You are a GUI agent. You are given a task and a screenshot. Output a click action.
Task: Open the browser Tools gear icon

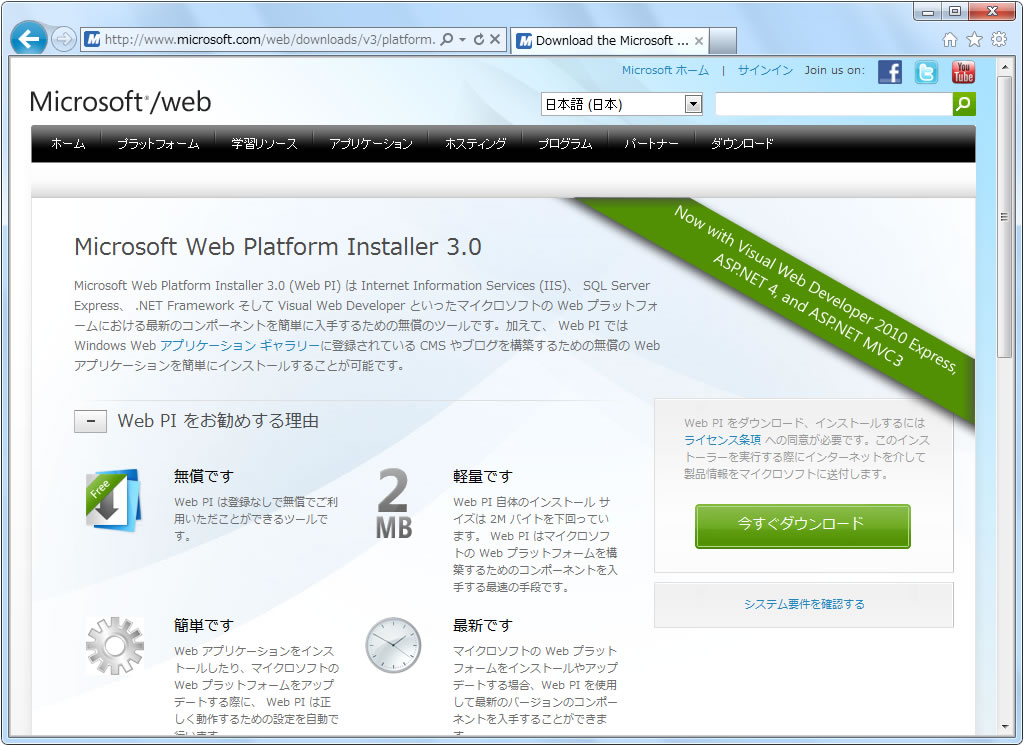coord(999,40)
